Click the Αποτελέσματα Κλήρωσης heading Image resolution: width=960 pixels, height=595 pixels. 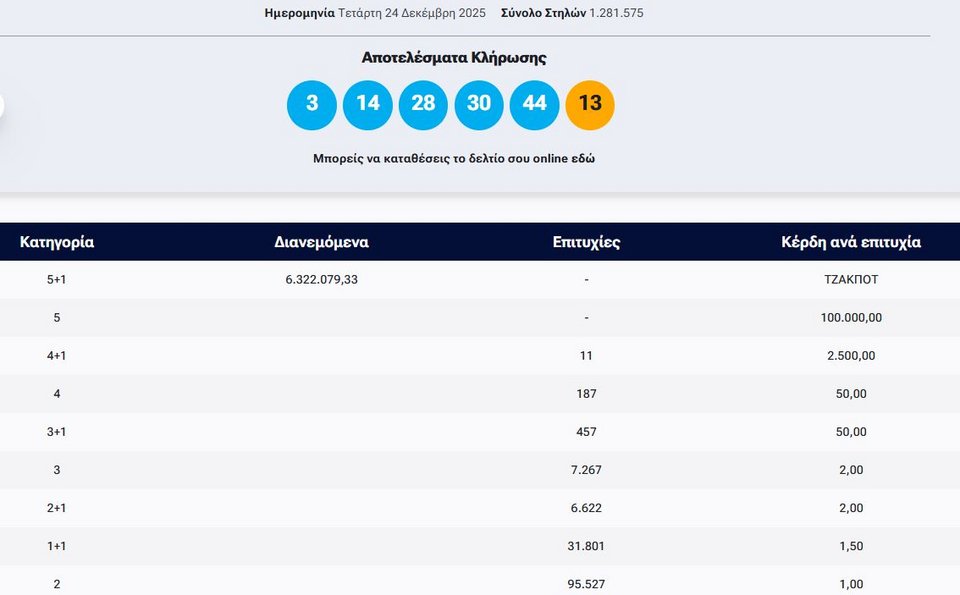(453, 58)
